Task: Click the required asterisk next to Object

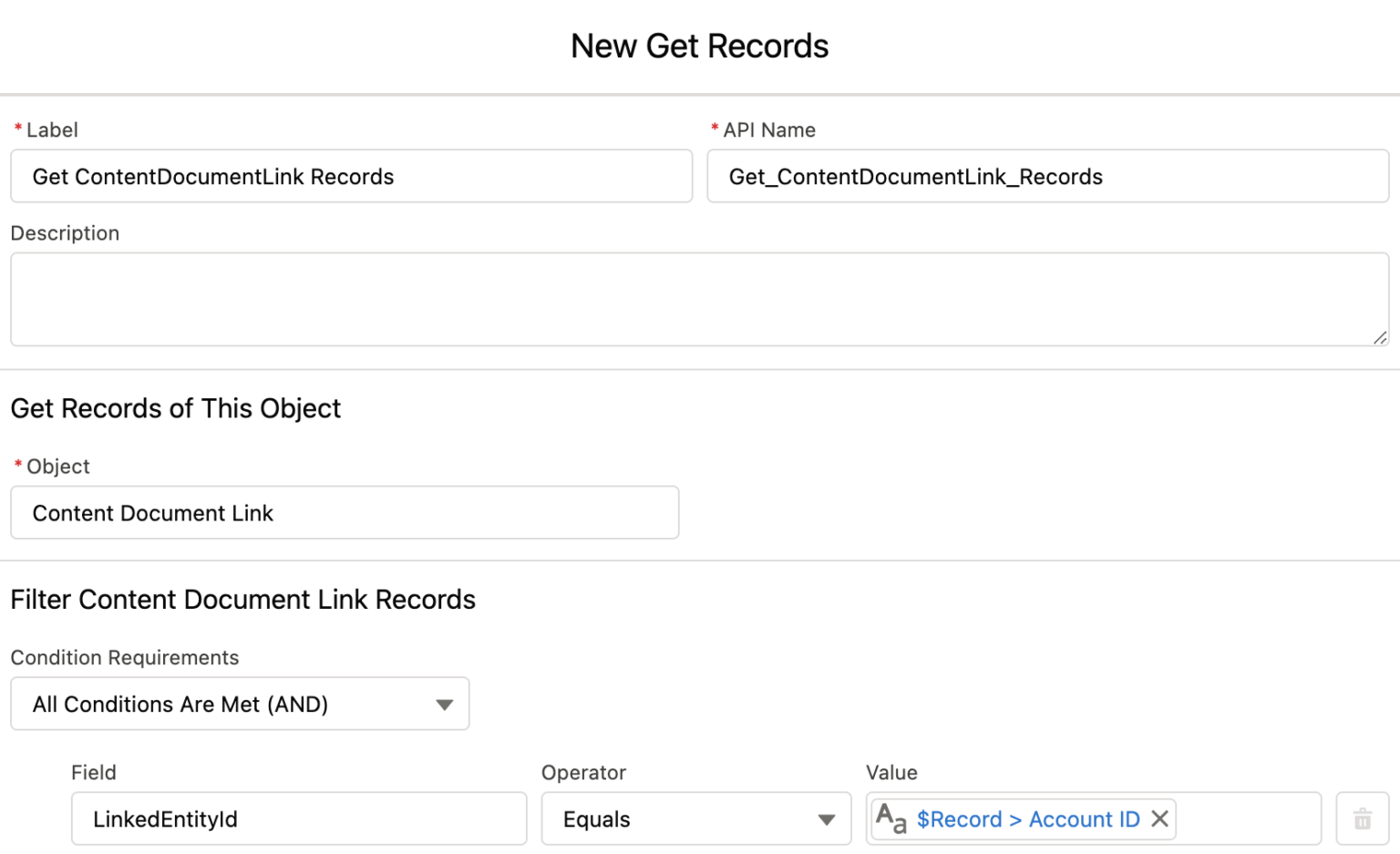Action: click(16, 466)
